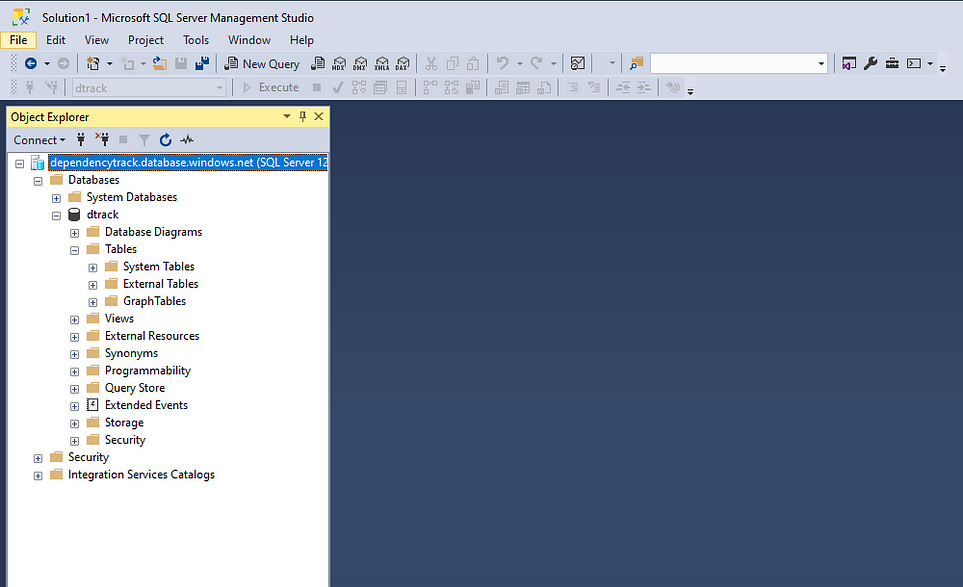This screenshot has height=587, width=963.
Task: Open the Navigate Backward history dropdown arrow
Action: (47, 63)
